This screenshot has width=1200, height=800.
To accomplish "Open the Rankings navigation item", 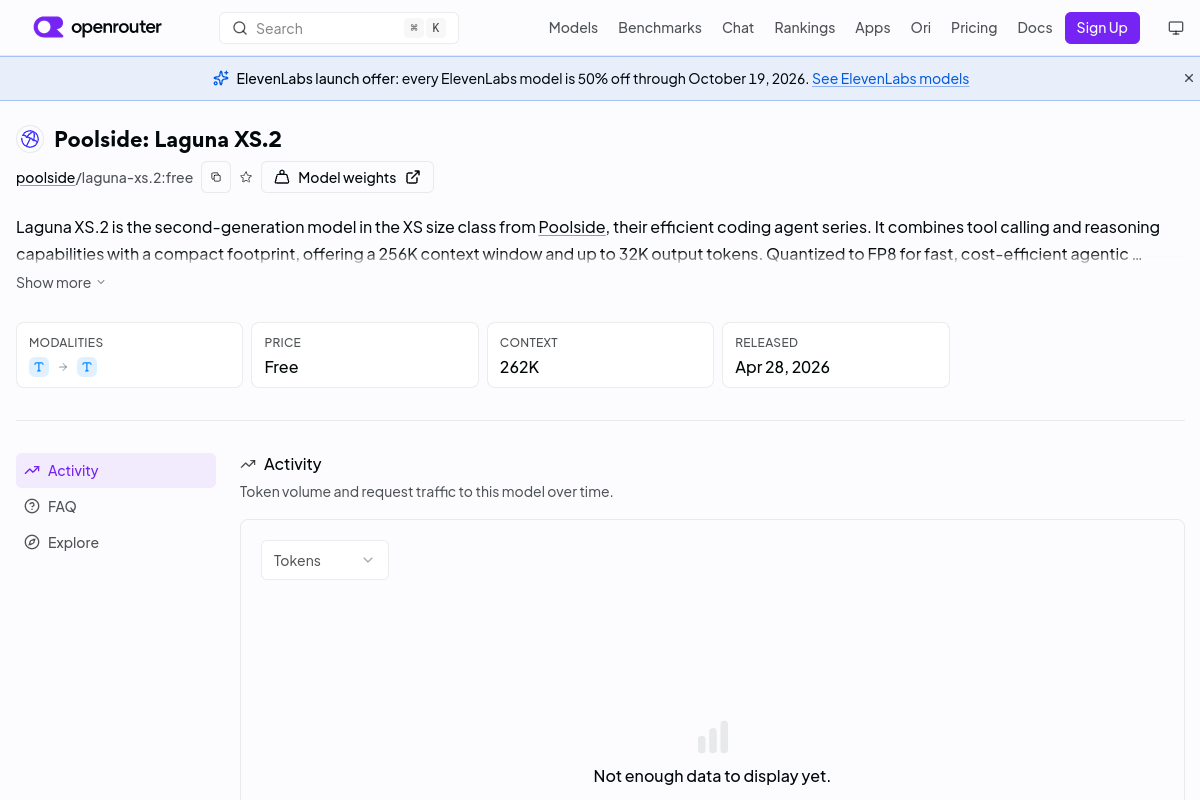I will pyautogui.click(x=805, y=28).
